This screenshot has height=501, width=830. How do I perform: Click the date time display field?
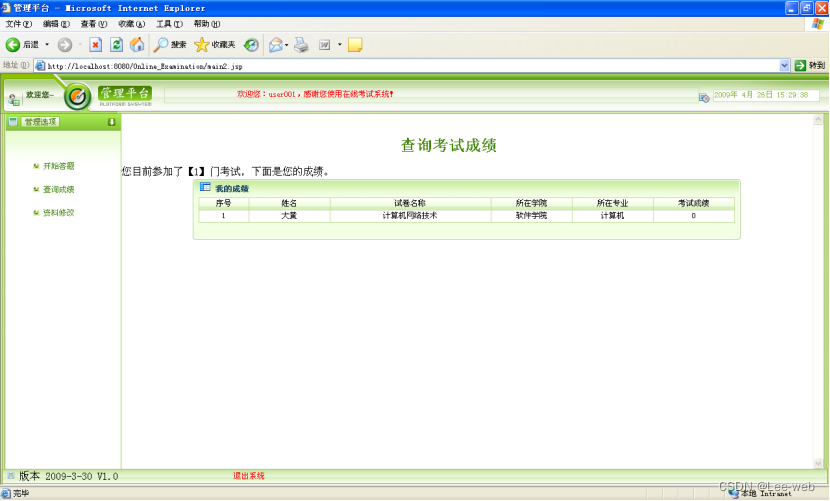(x=766, y=95)
